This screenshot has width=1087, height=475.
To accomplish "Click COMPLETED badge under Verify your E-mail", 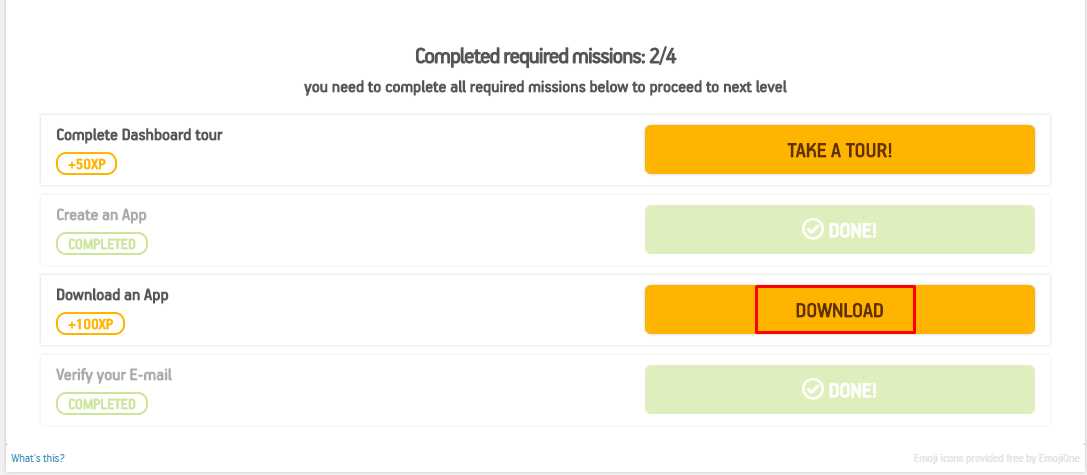I will click(101, 404).
